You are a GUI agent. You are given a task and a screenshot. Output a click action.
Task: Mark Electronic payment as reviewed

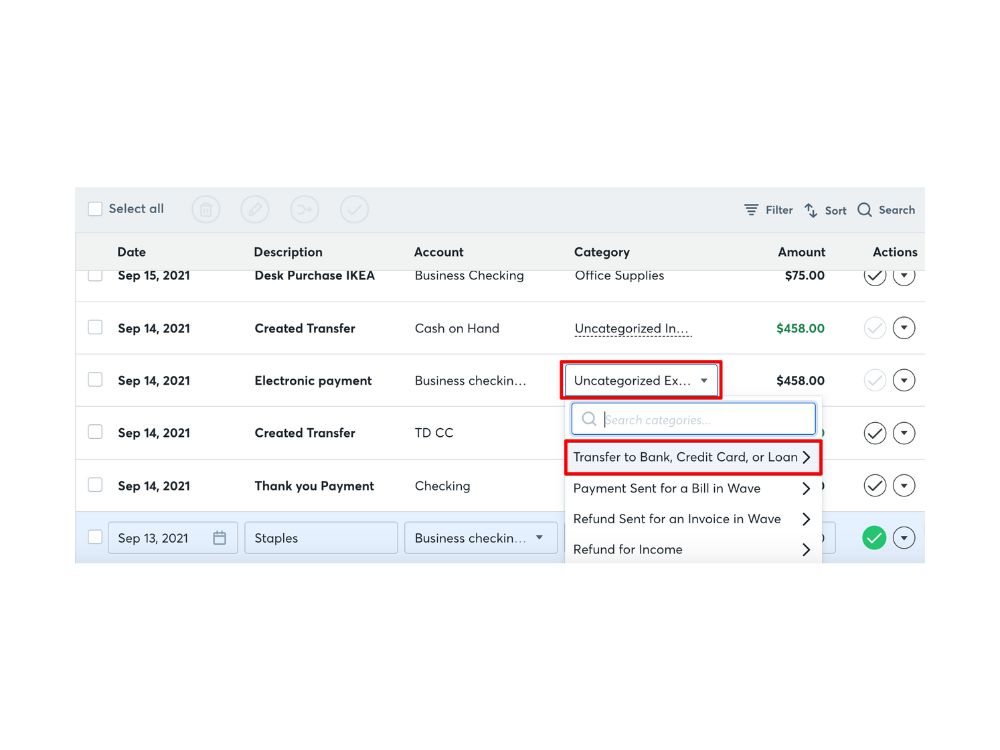pyautogui.click(x=874, y=380)
